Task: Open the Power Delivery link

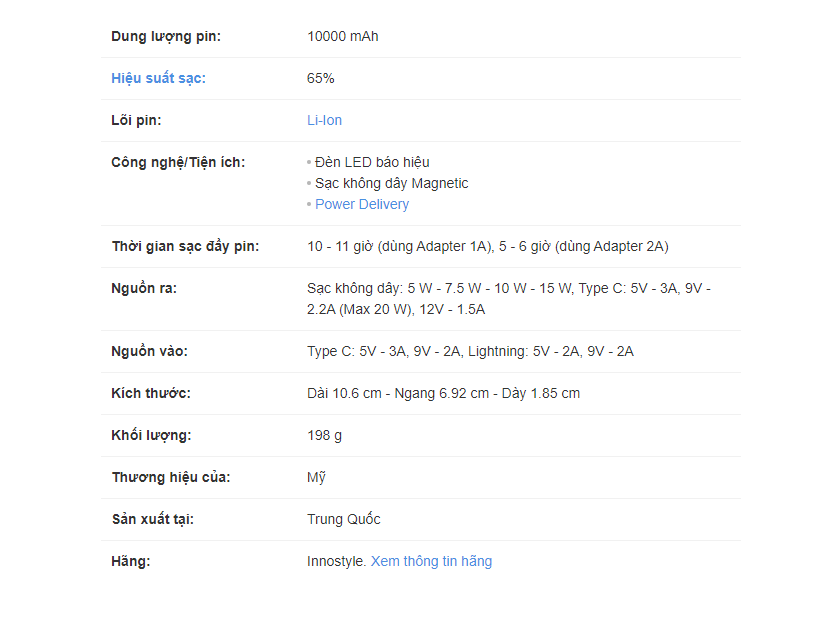Action: [361, 204]
